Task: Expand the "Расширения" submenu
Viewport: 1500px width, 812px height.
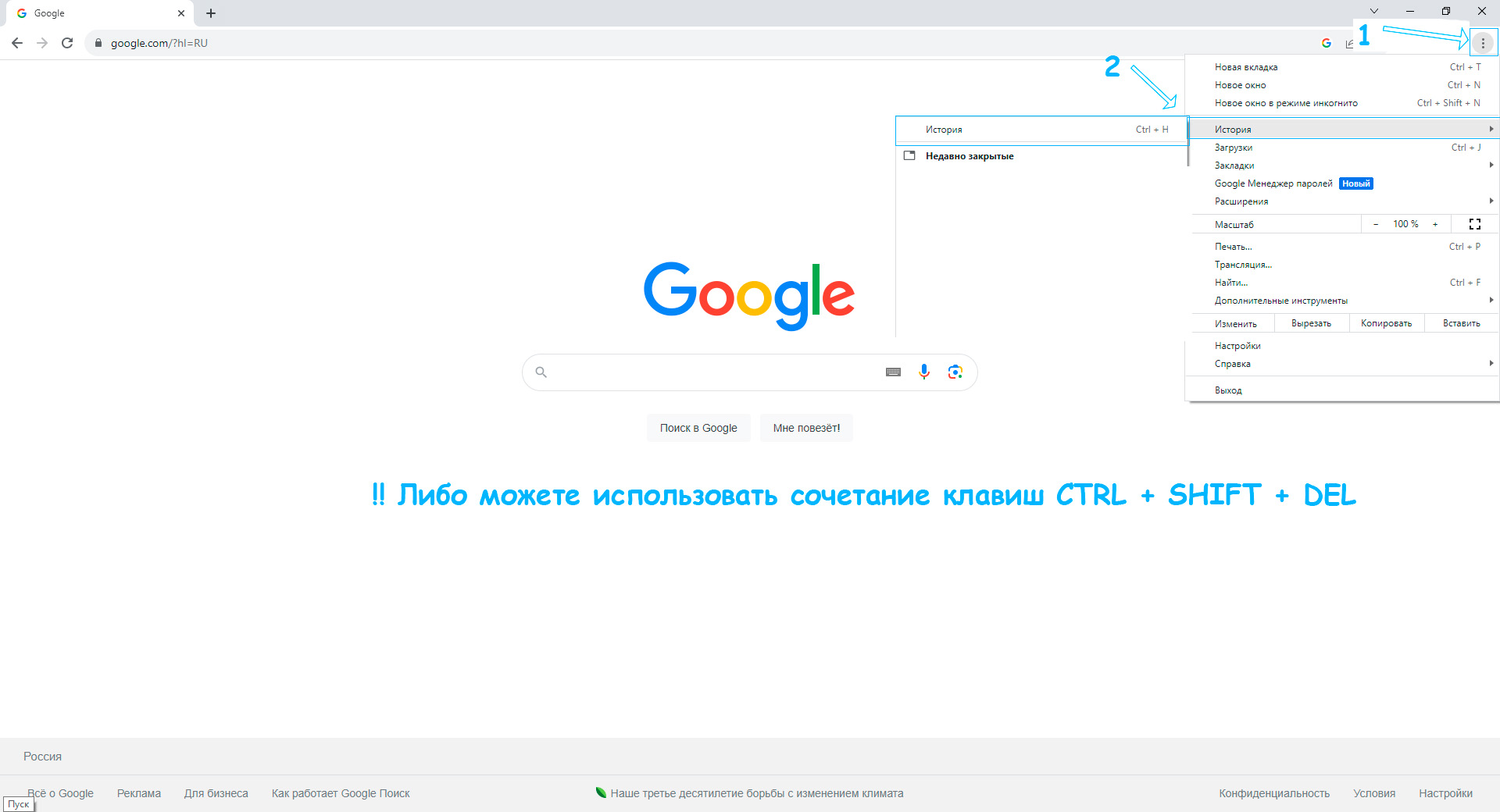Action: coord(1342,201)
